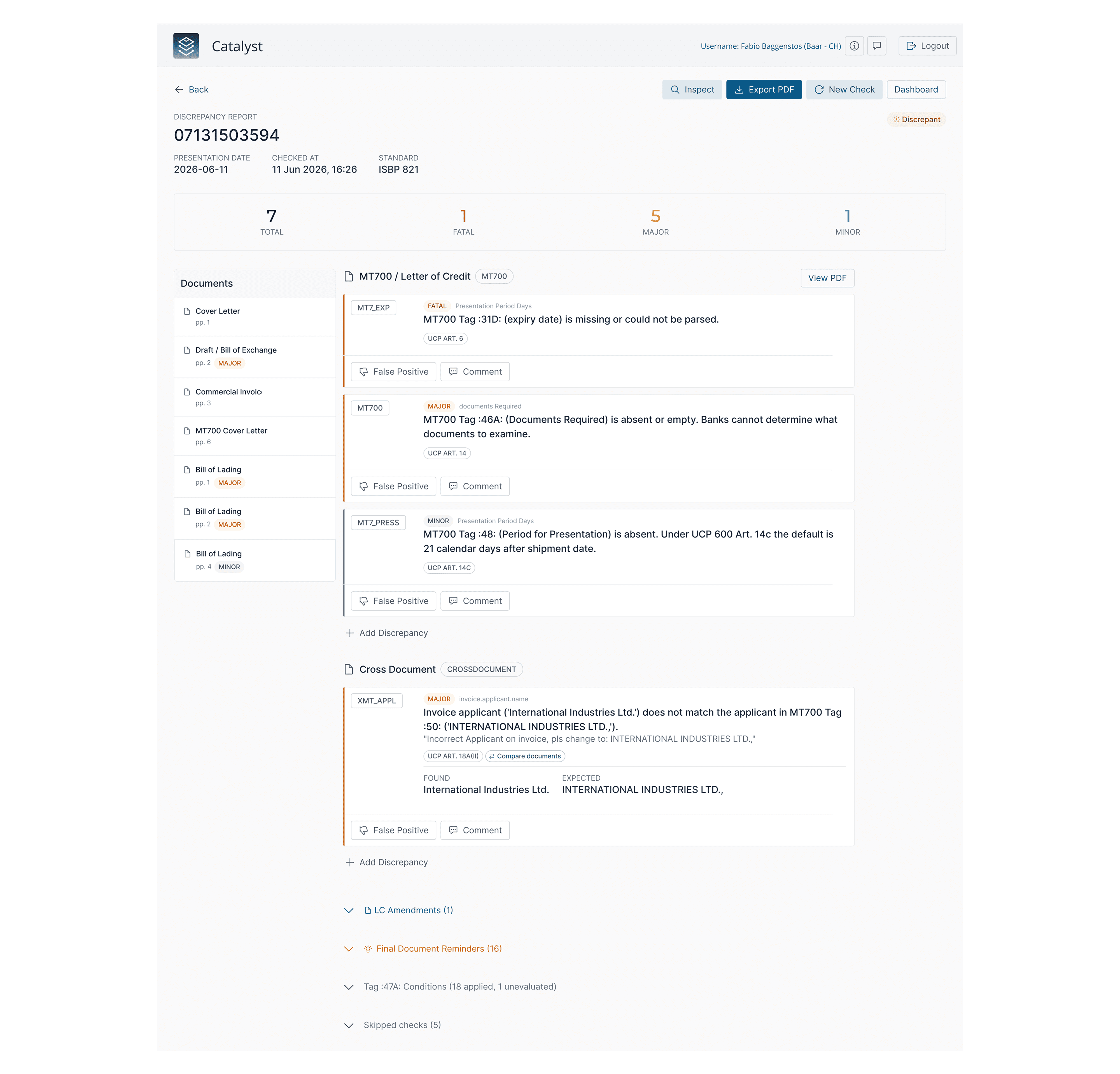
Task: Click the Inspect button
Action: (x=692, y=90)
